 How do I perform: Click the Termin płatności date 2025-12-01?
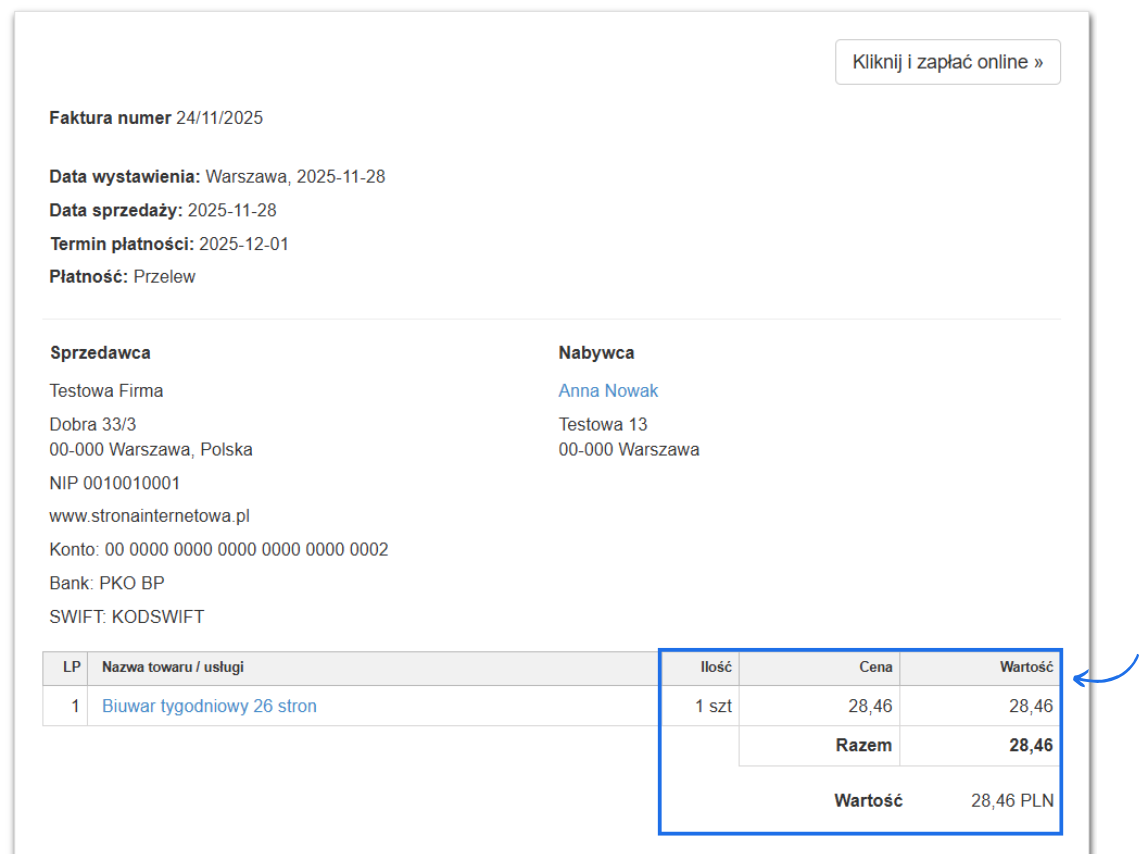[x=244, y=244]
